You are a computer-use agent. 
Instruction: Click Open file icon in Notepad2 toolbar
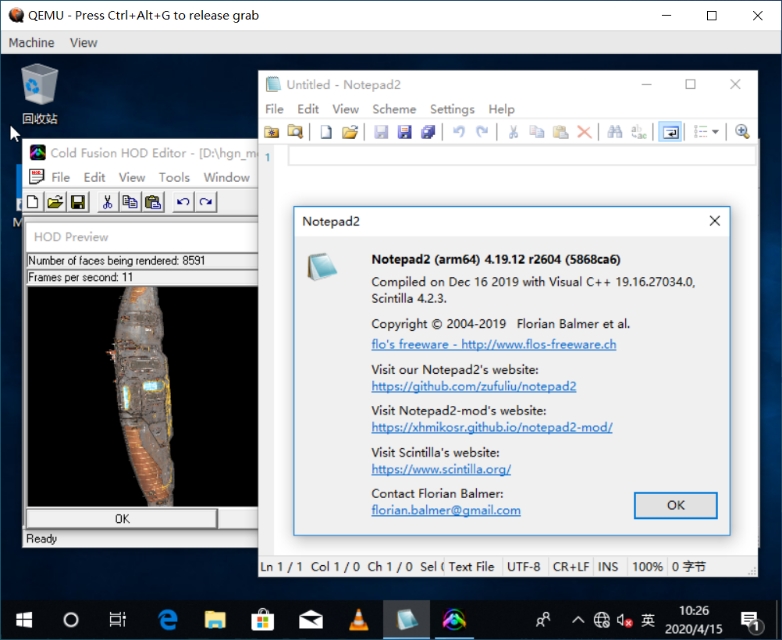pyautogui.click(x=350, y=132)
